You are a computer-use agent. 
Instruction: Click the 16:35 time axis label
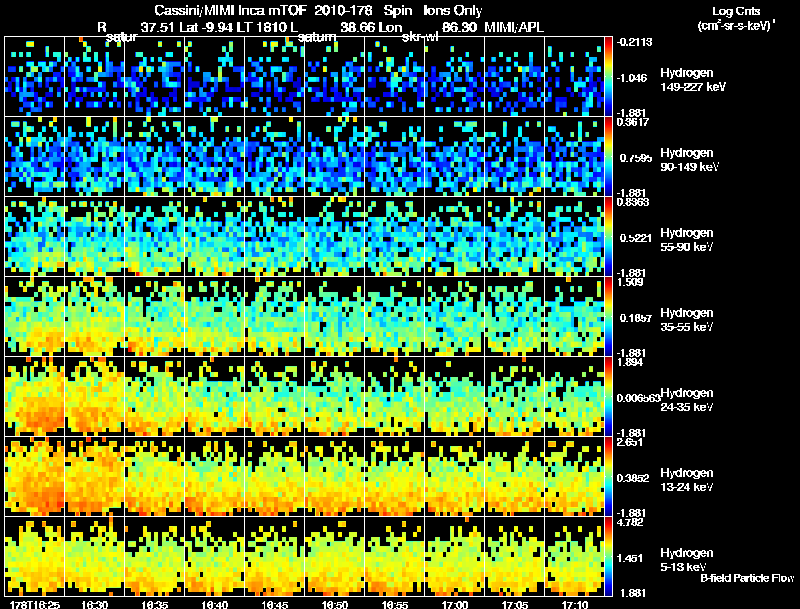[x=155, y=605]
